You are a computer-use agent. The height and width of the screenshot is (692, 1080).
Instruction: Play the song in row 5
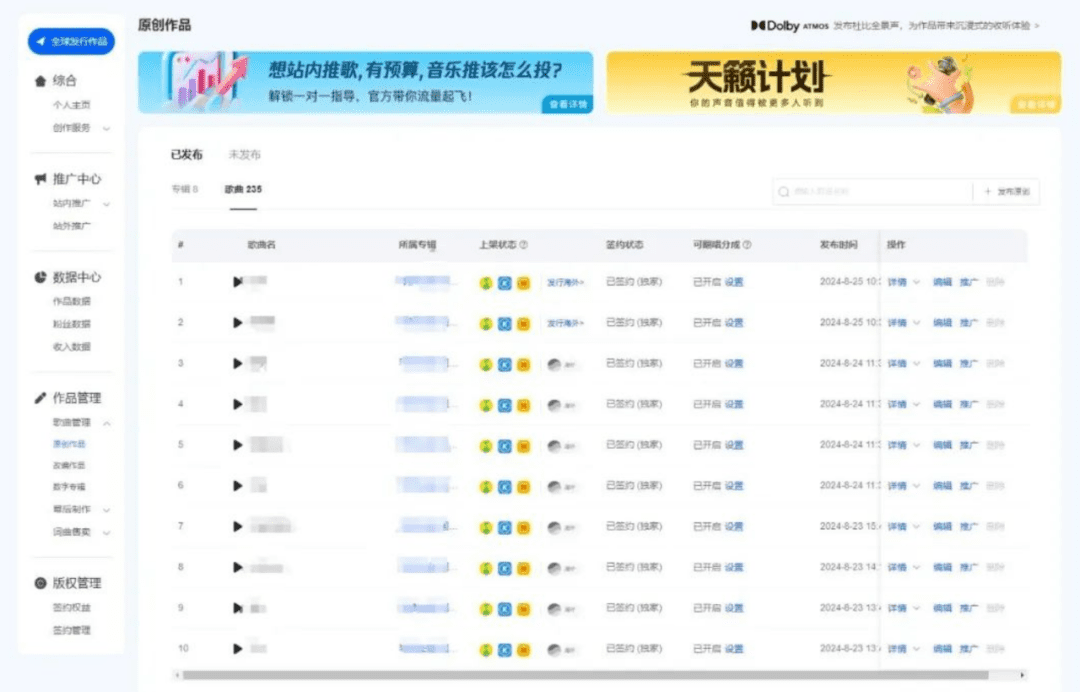(x=237, y=445)
